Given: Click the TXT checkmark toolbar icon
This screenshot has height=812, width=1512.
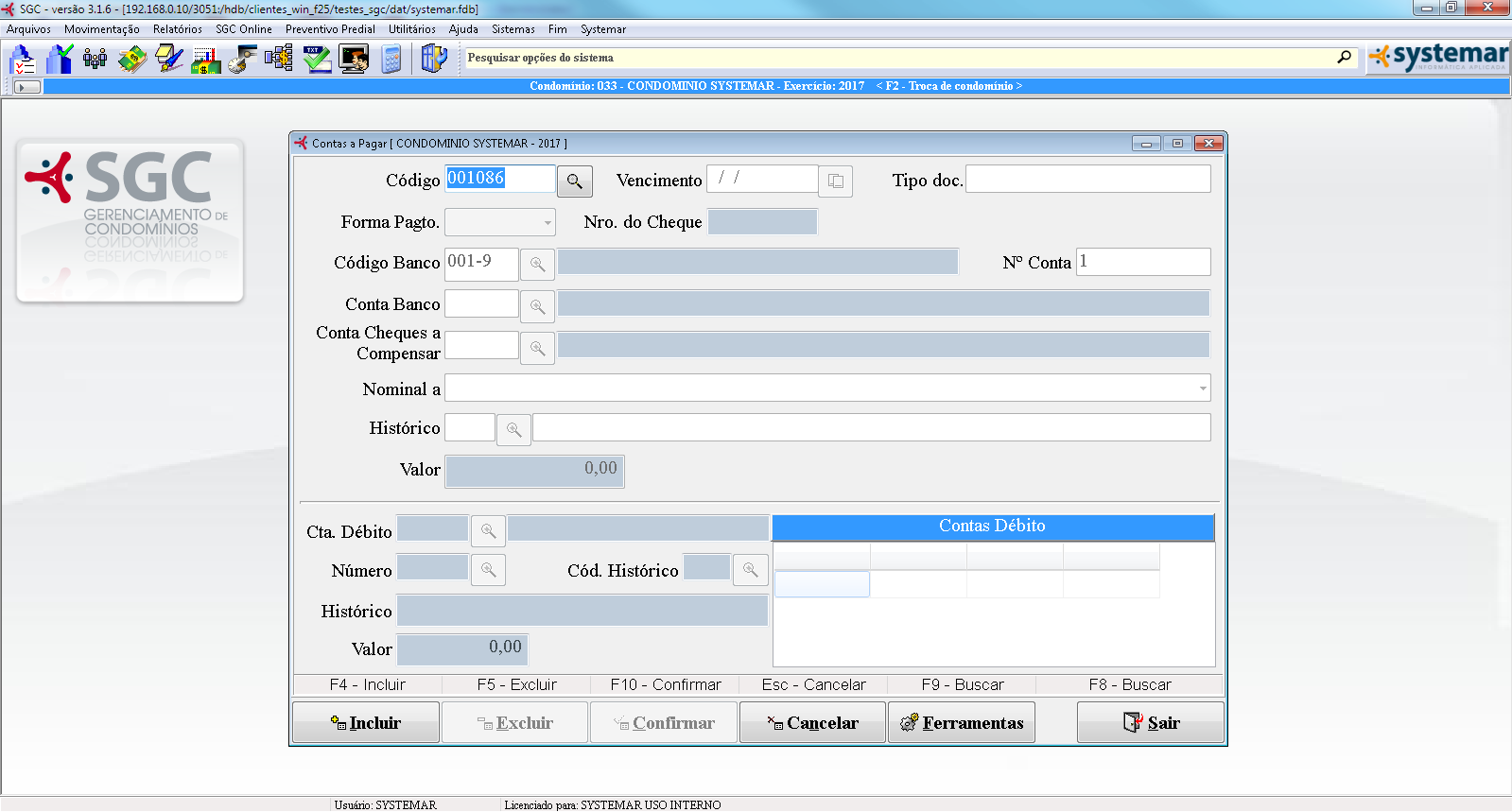Looking at the screenshot, I should click(x=317, y=60).
